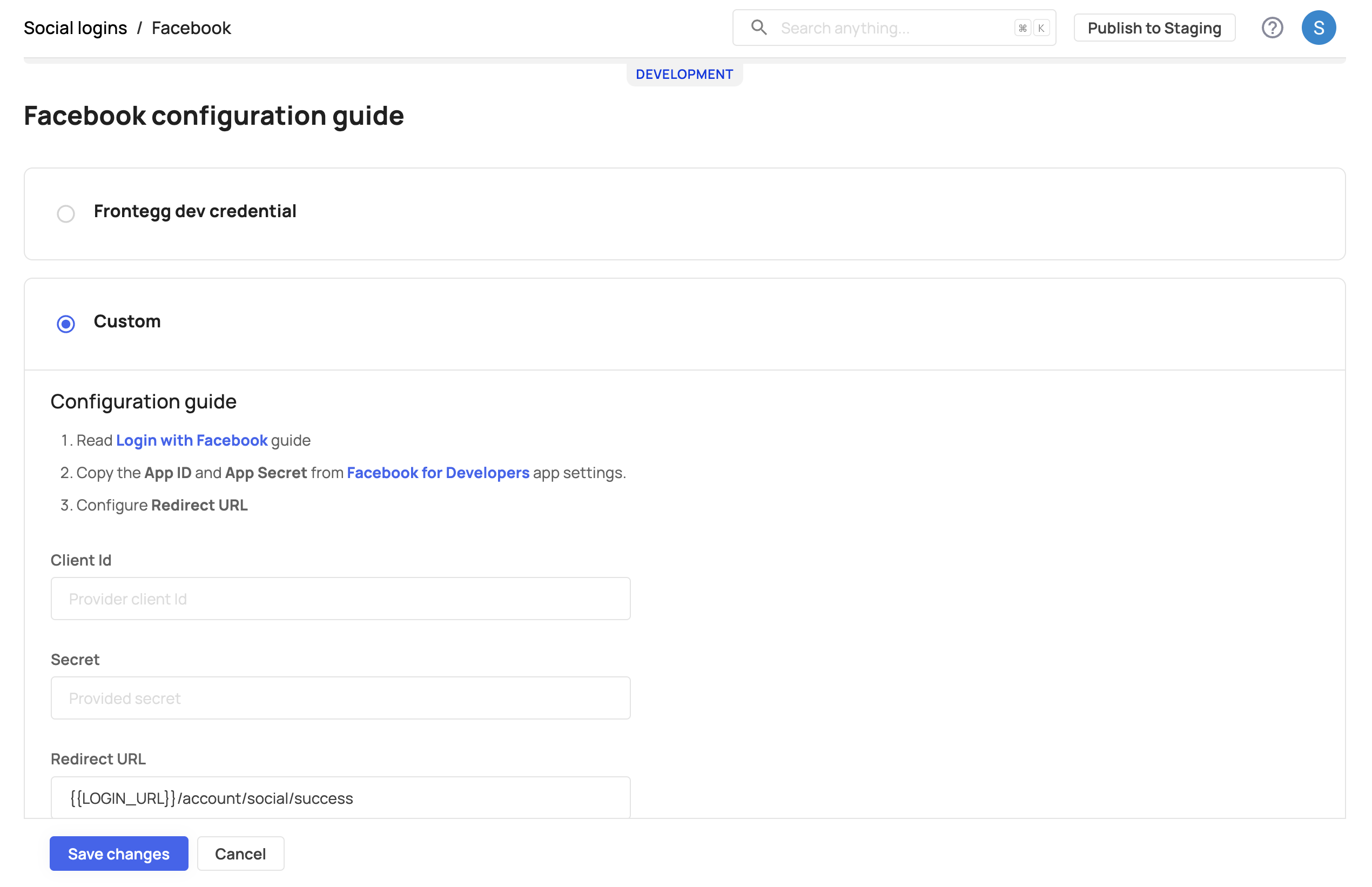Image resolution: width=1372 pixels, height=887 pixels.
Task: Go back to Social logins breadcrumb
Action: [76, 28]
